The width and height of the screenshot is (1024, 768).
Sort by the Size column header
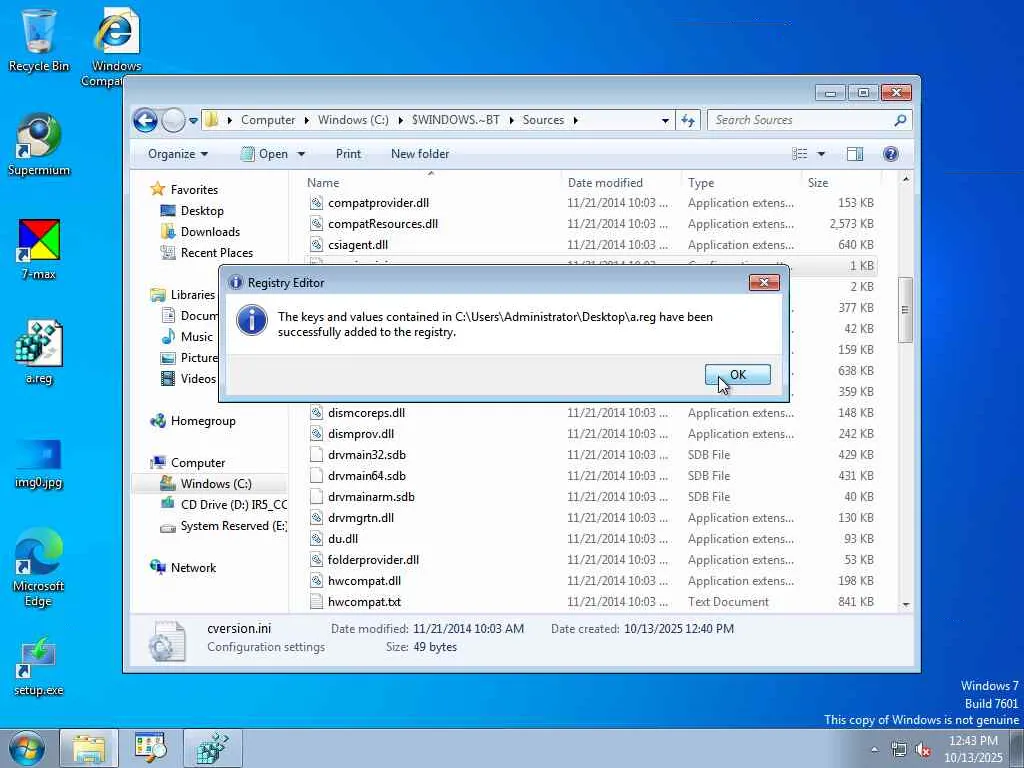tap(840, 183)
